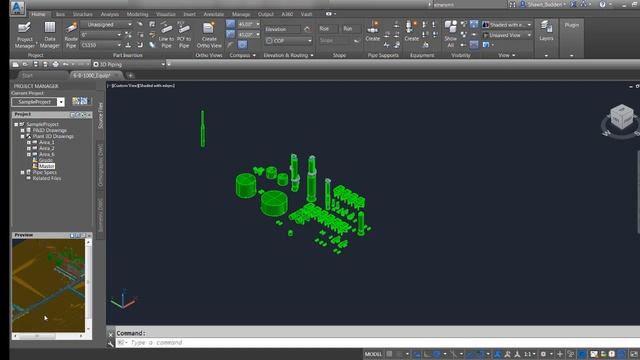Click the Preview panel horizontal scrollbar
Viewport: 640px width, 360px height.
point(48,336)
